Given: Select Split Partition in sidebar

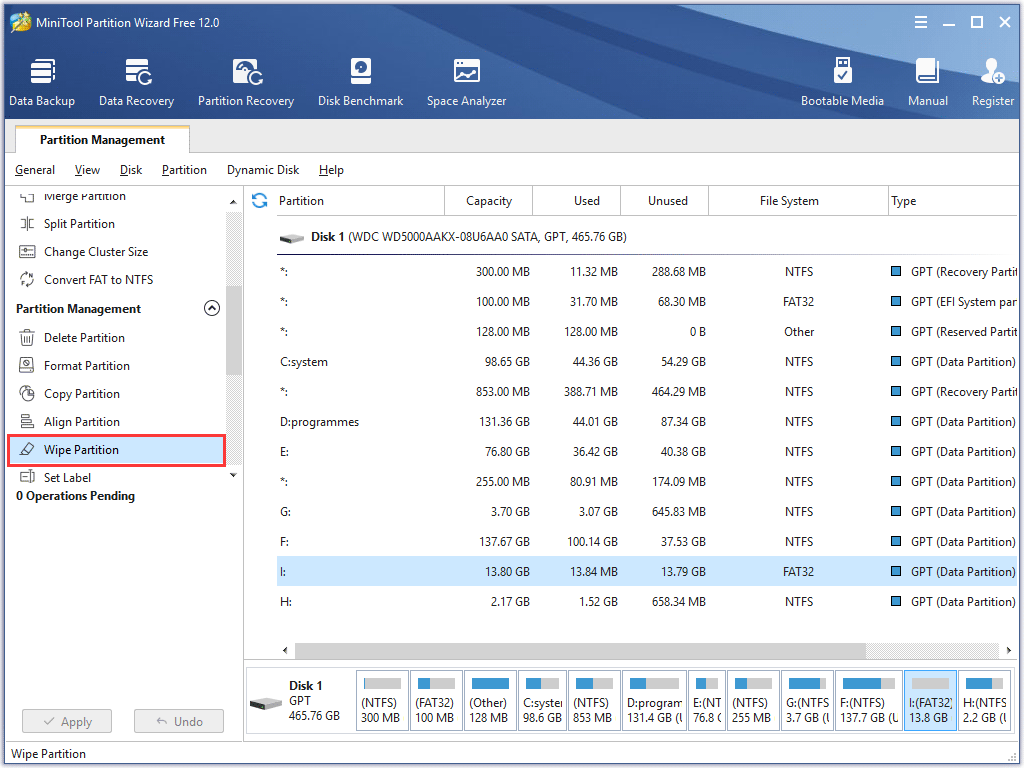Looking at the screenshot, I should pyautogui.click(x=79, y=224).
